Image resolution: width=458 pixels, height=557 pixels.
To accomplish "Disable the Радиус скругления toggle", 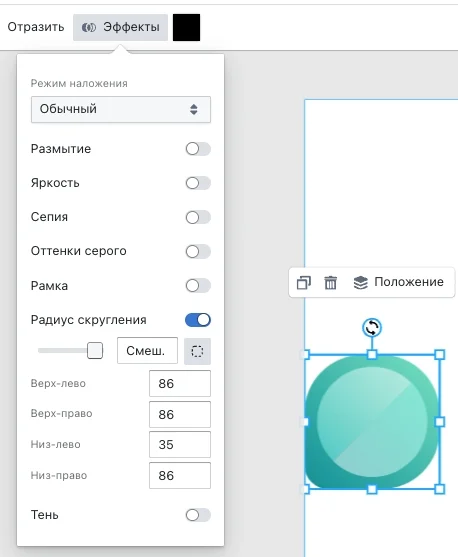I will pos(198,320).
